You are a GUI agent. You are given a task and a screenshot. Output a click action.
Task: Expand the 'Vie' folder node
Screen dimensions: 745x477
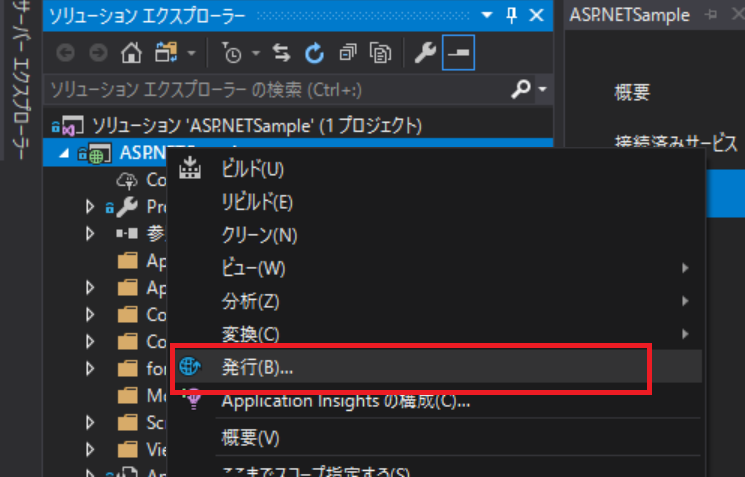pyautogui.click(x=89, y=449)
